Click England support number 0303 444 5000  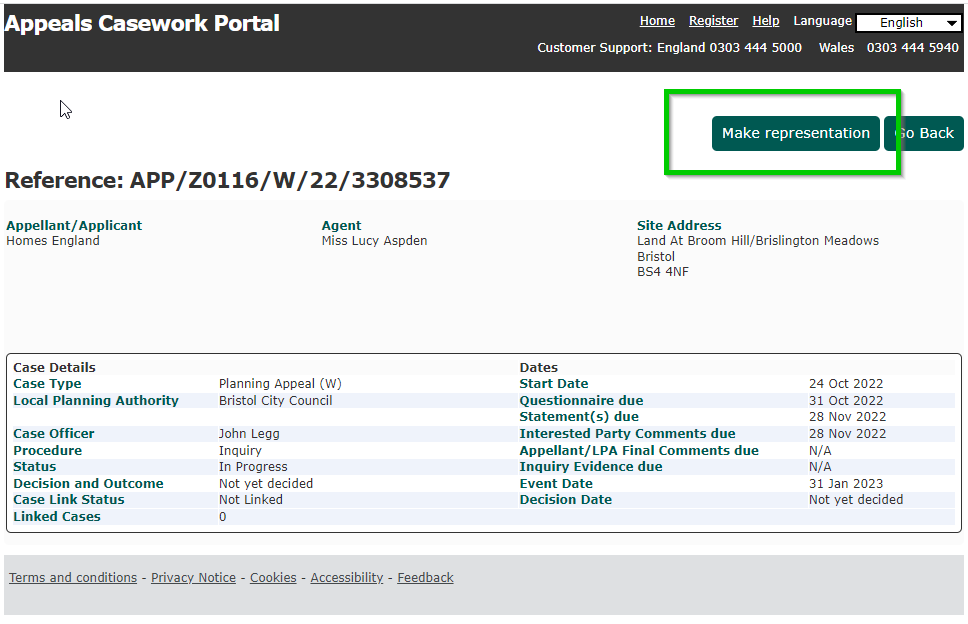tap(755, 48)
